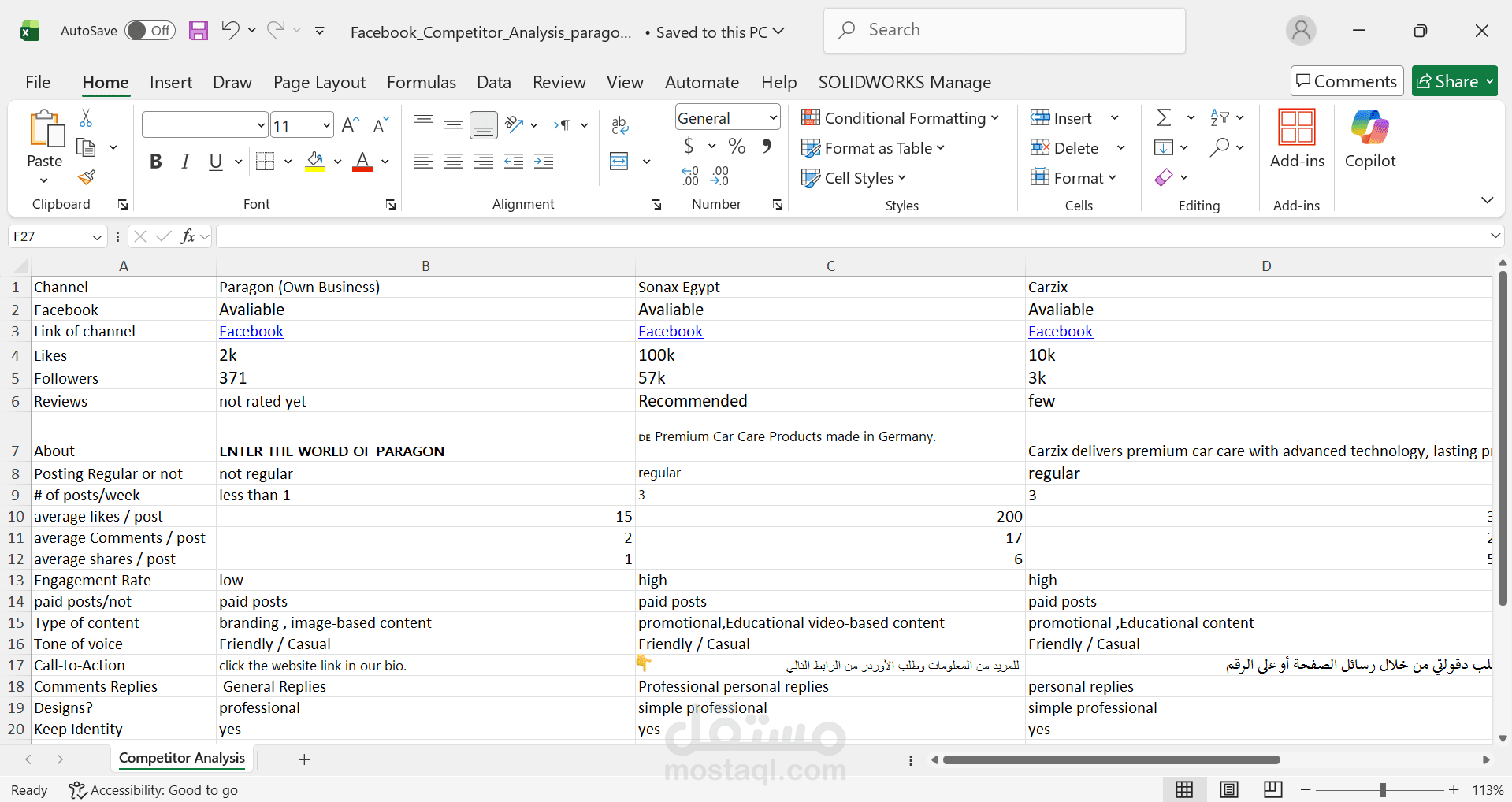
Task: Switch to Page Break Preview in status bar
Action: (1272, 789)
